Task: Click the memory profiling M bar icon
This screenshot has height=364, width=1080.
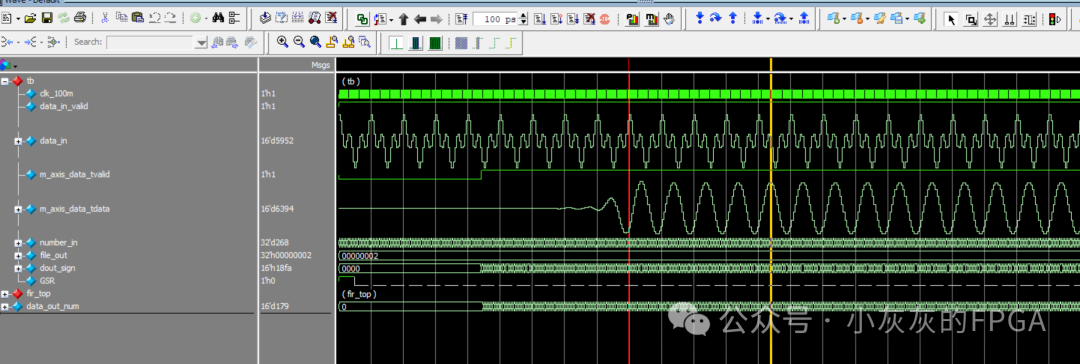Action: (x=652, y=19)
